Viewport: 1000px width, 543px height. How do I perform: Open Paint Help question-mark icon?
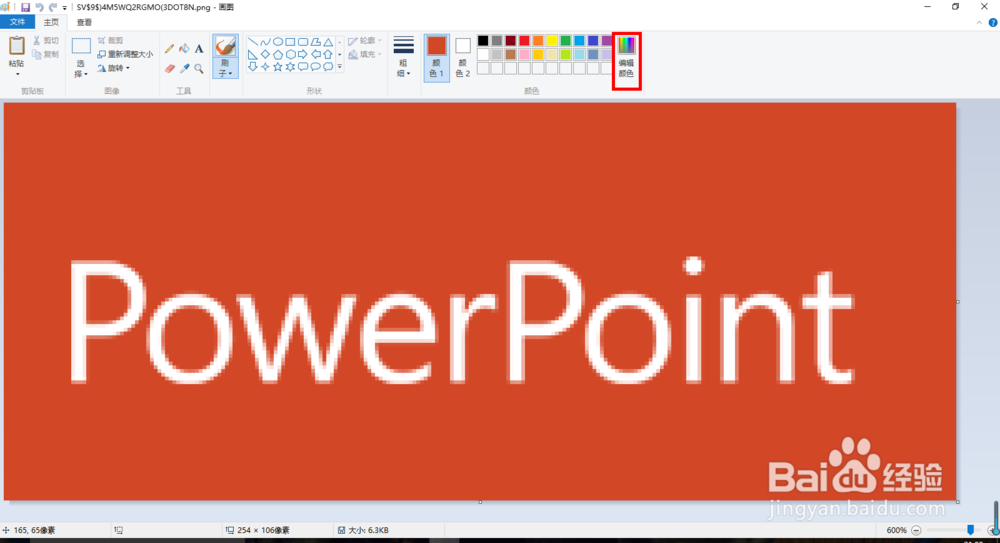point(993,22)
